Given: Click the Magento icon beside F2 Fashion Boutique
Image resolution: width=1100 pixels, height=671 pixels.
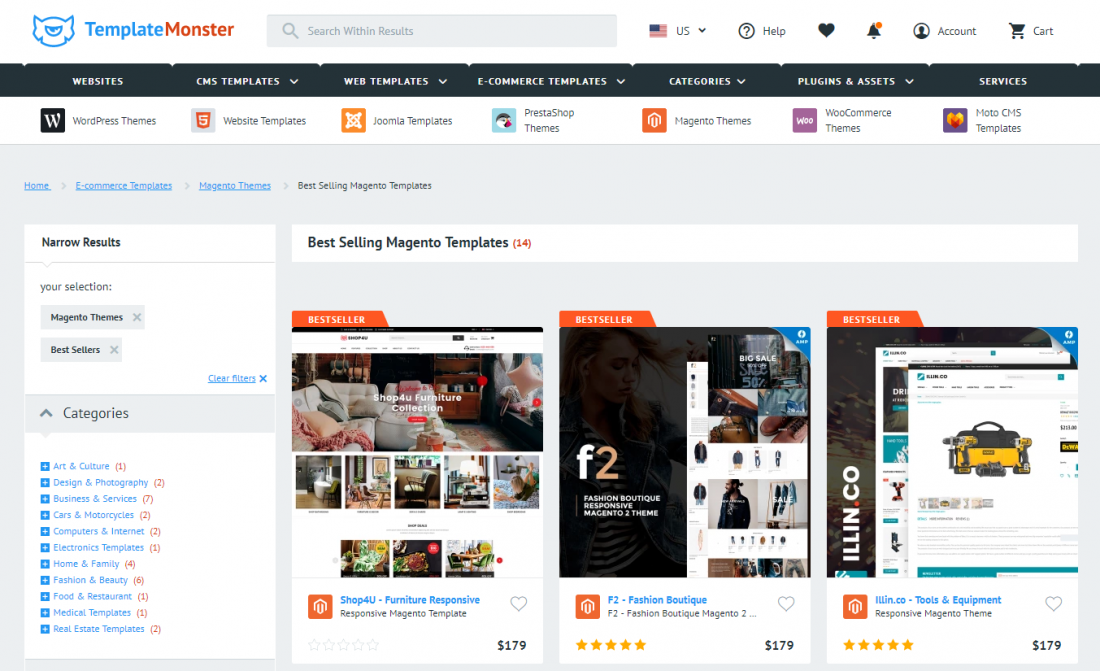Looking at the screenshot, I should [588, 606].
